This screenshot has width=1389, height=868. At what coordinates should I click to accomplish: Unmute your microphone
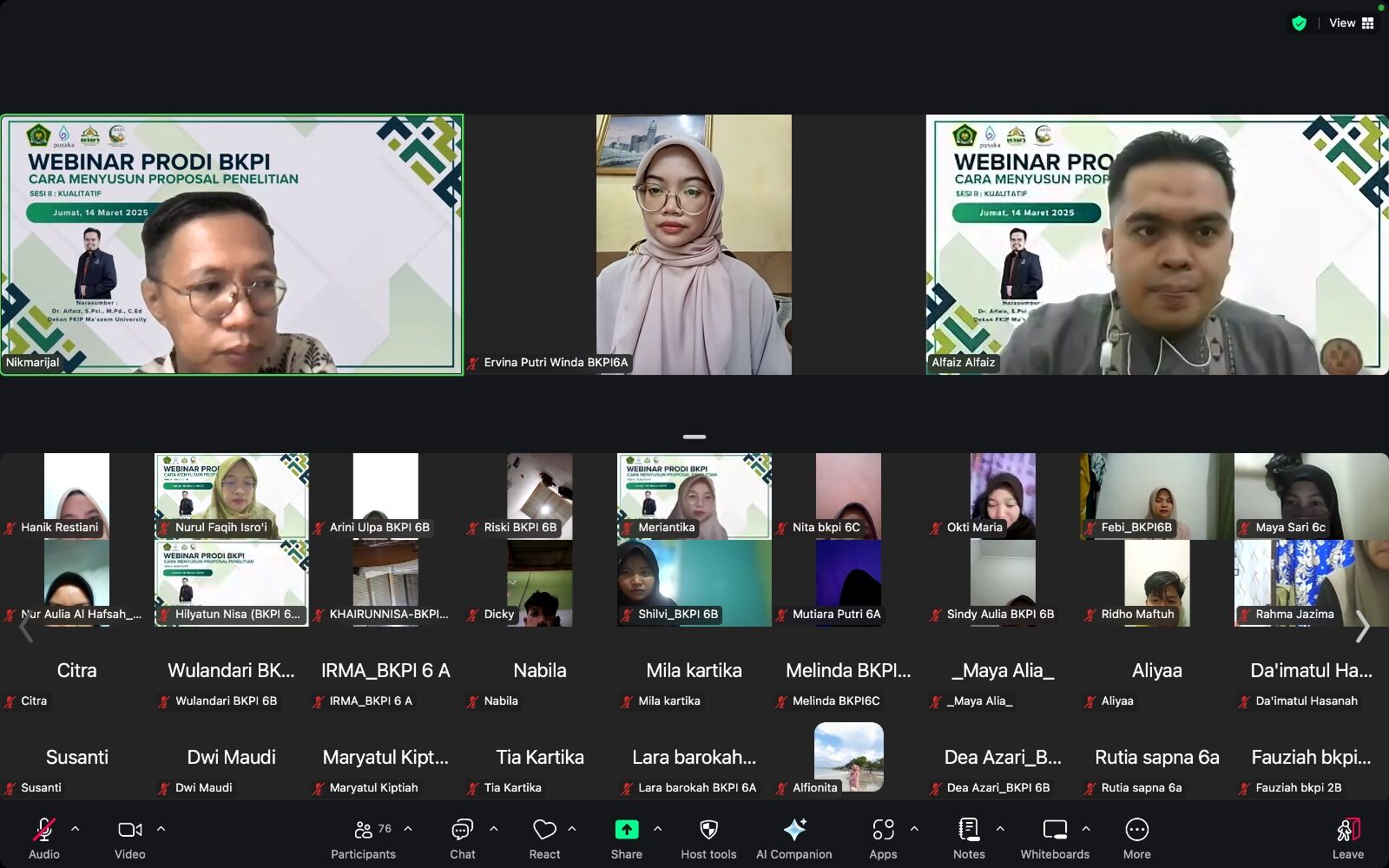click(43, 832)
